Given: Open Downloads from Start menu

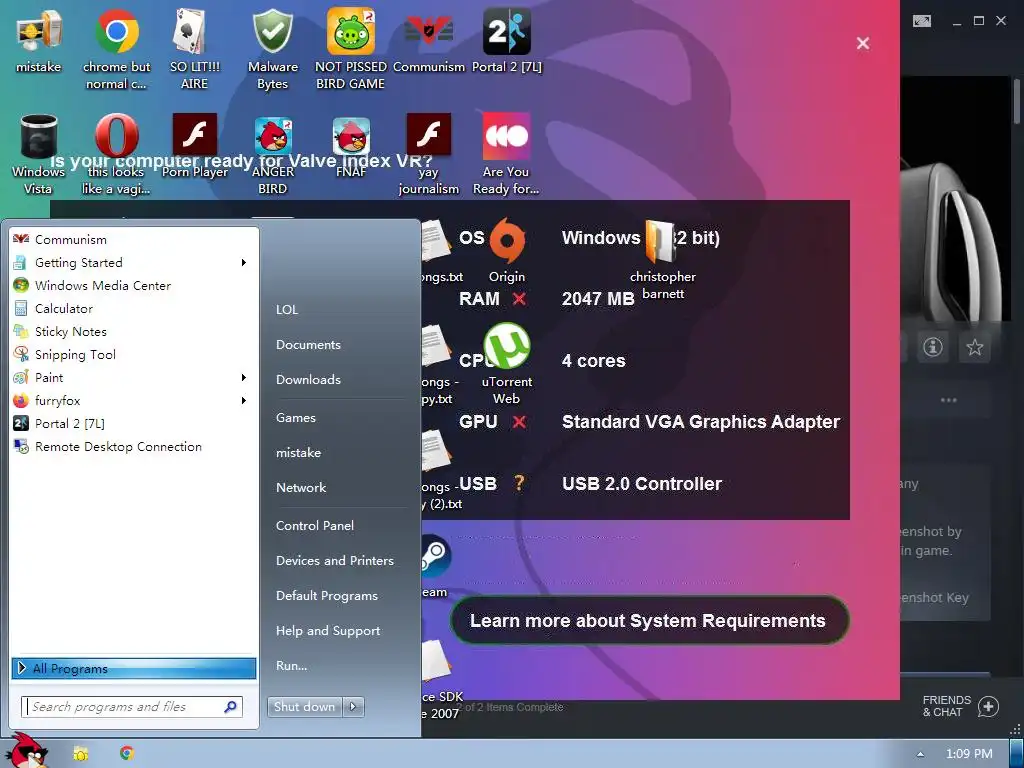Looking at the screenshot, I should (x=308, y=379).
